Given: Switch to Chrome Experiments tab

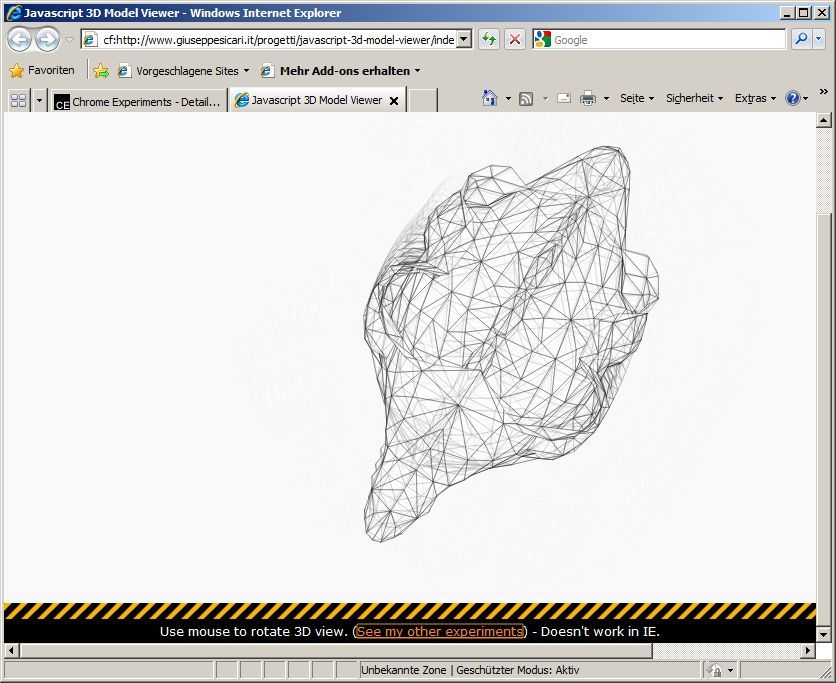Looking at the screenshot, I should [138, 101].
